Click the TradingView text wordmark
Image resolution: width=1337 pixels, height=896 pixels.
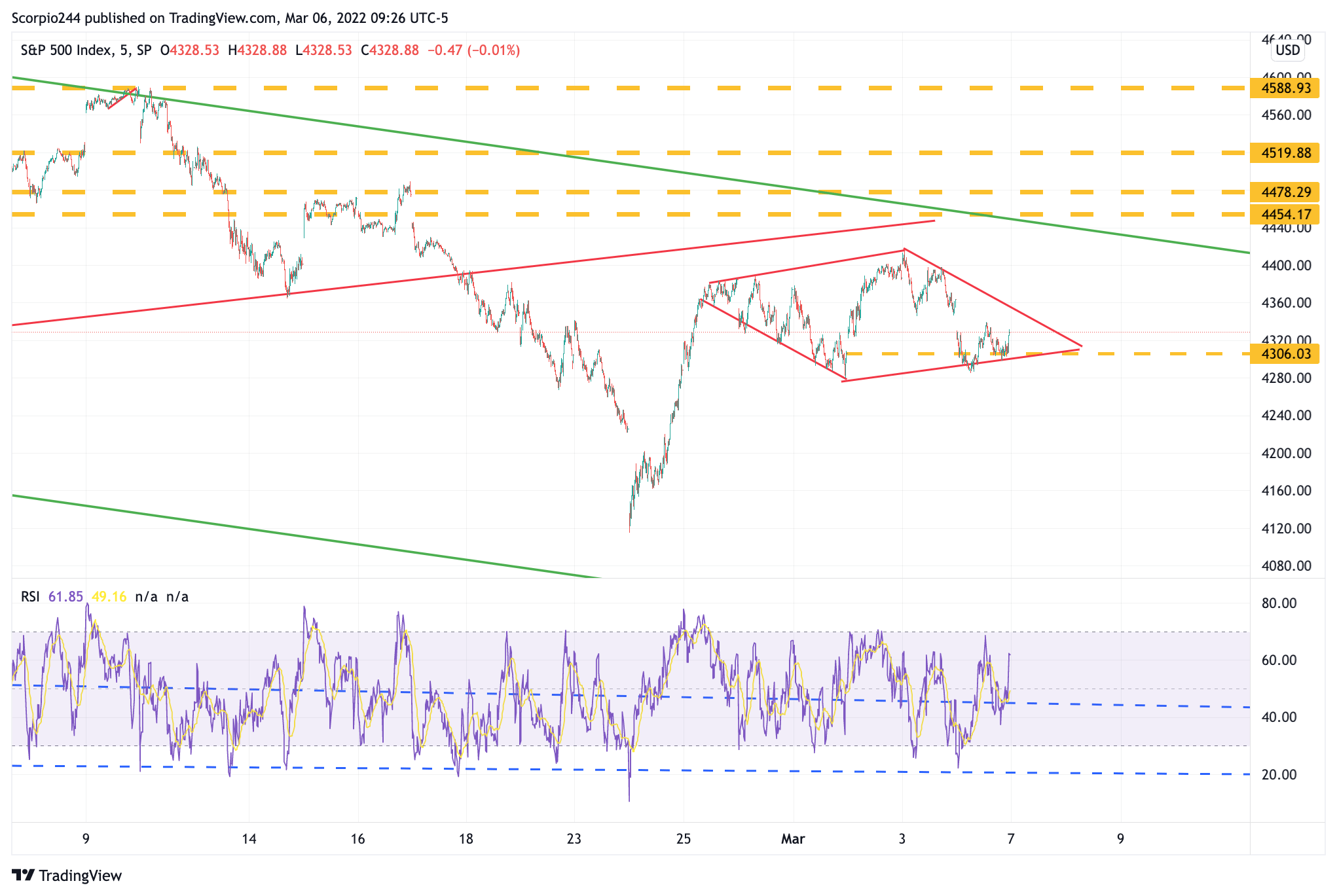tap(80, 876)
